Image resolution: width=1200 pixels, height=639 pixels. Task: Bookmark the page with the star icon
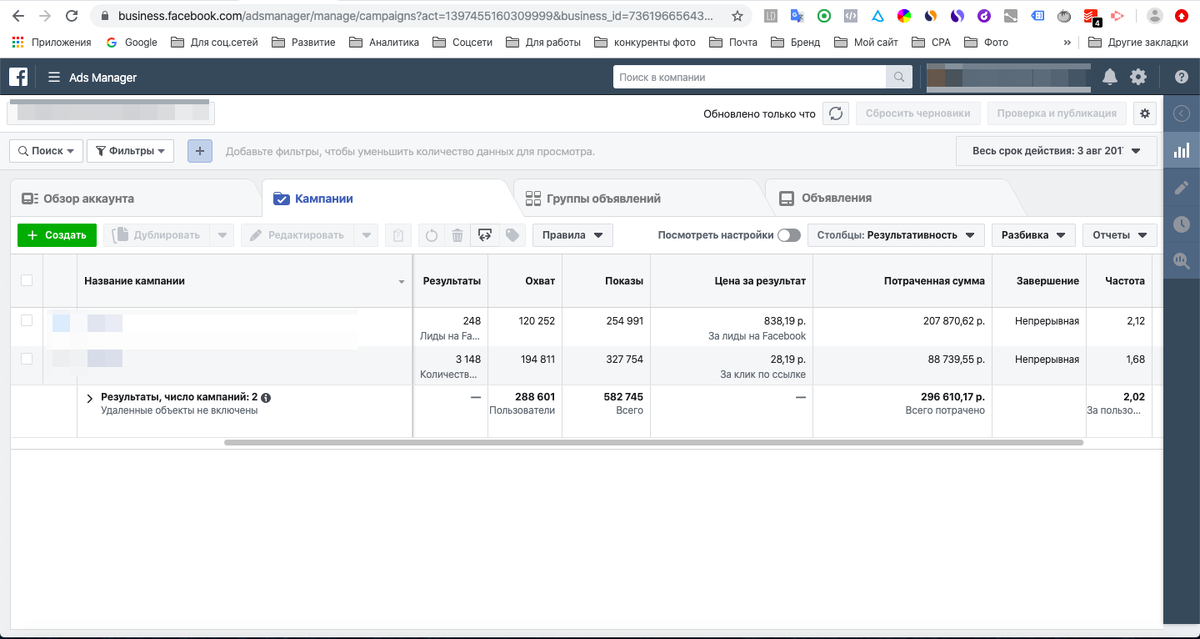pos(737,16)
